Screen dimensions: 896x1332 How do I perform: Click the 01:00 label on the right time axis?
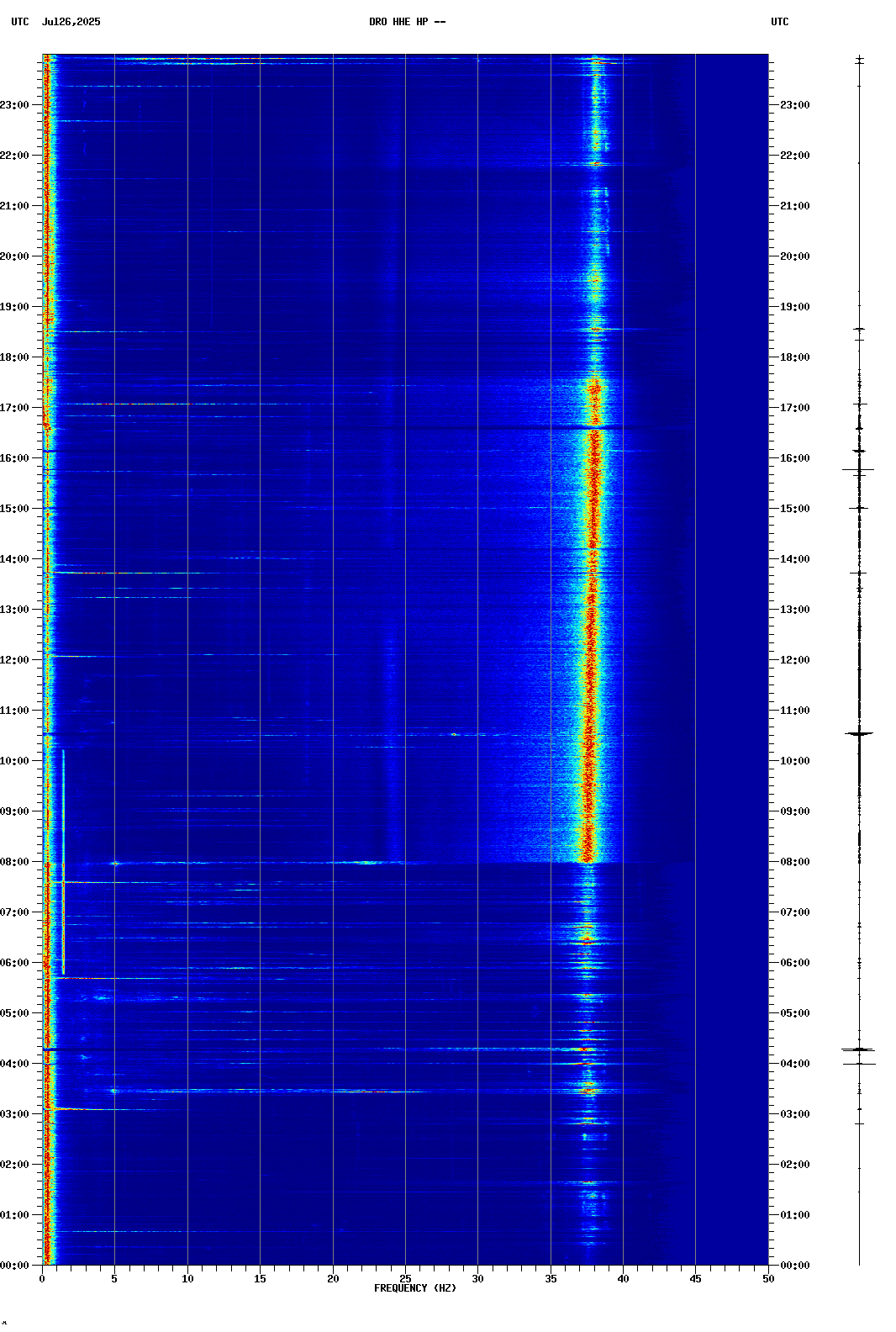pyautogui.click(x=795, y=1215)
